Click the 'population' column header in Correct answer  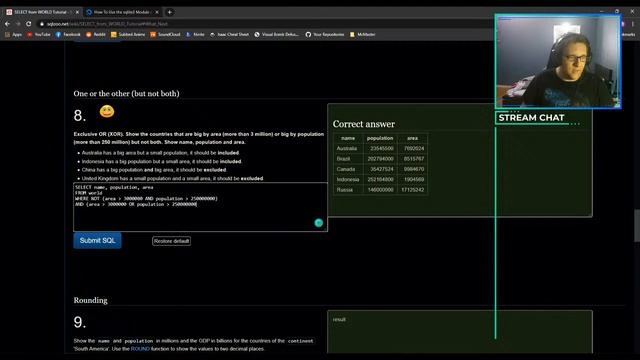click(380, 138)
